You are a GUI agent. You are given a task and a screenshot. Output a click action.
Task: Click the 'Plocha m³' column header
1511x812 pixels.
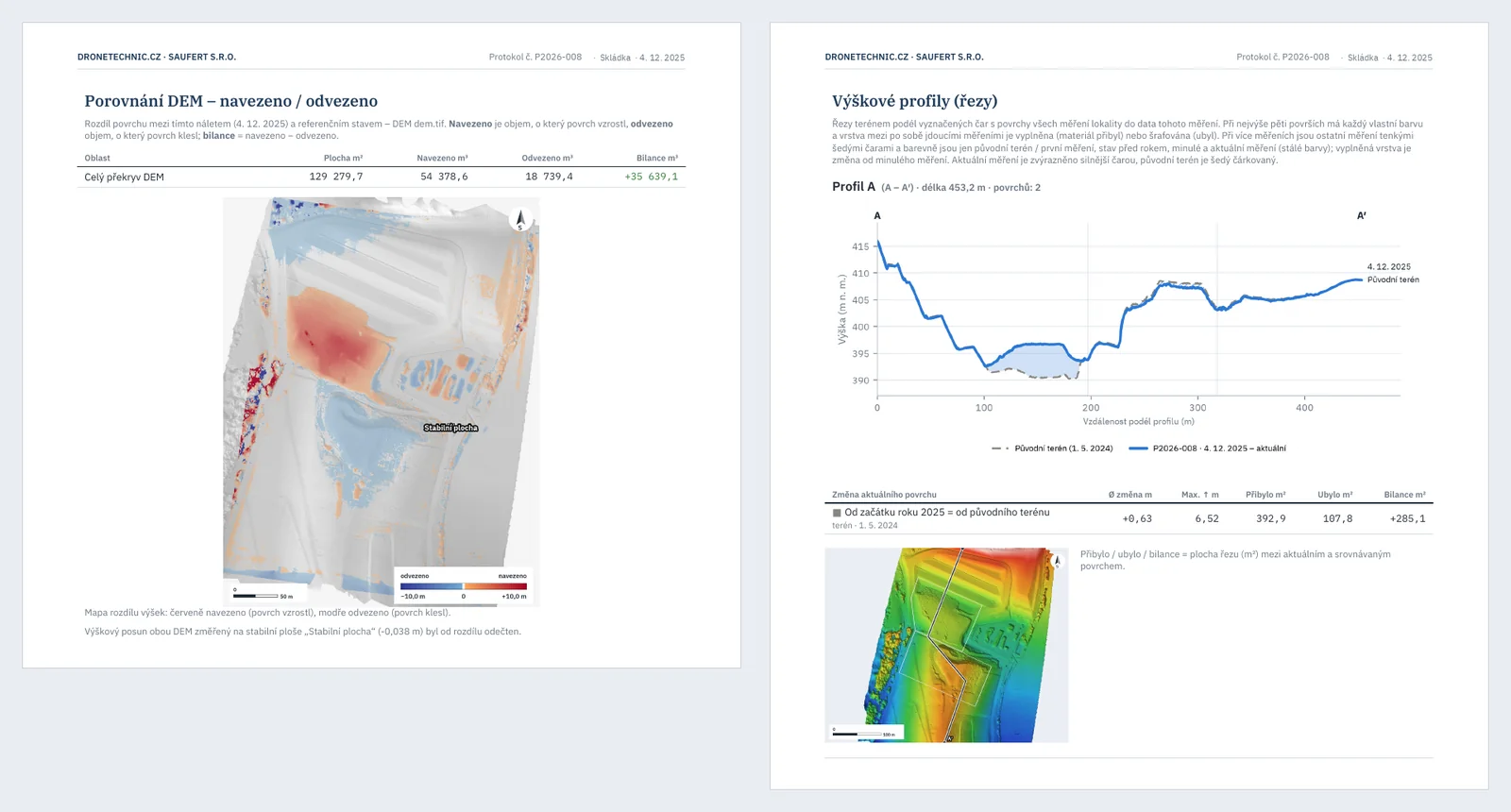(x=343, y=158)
